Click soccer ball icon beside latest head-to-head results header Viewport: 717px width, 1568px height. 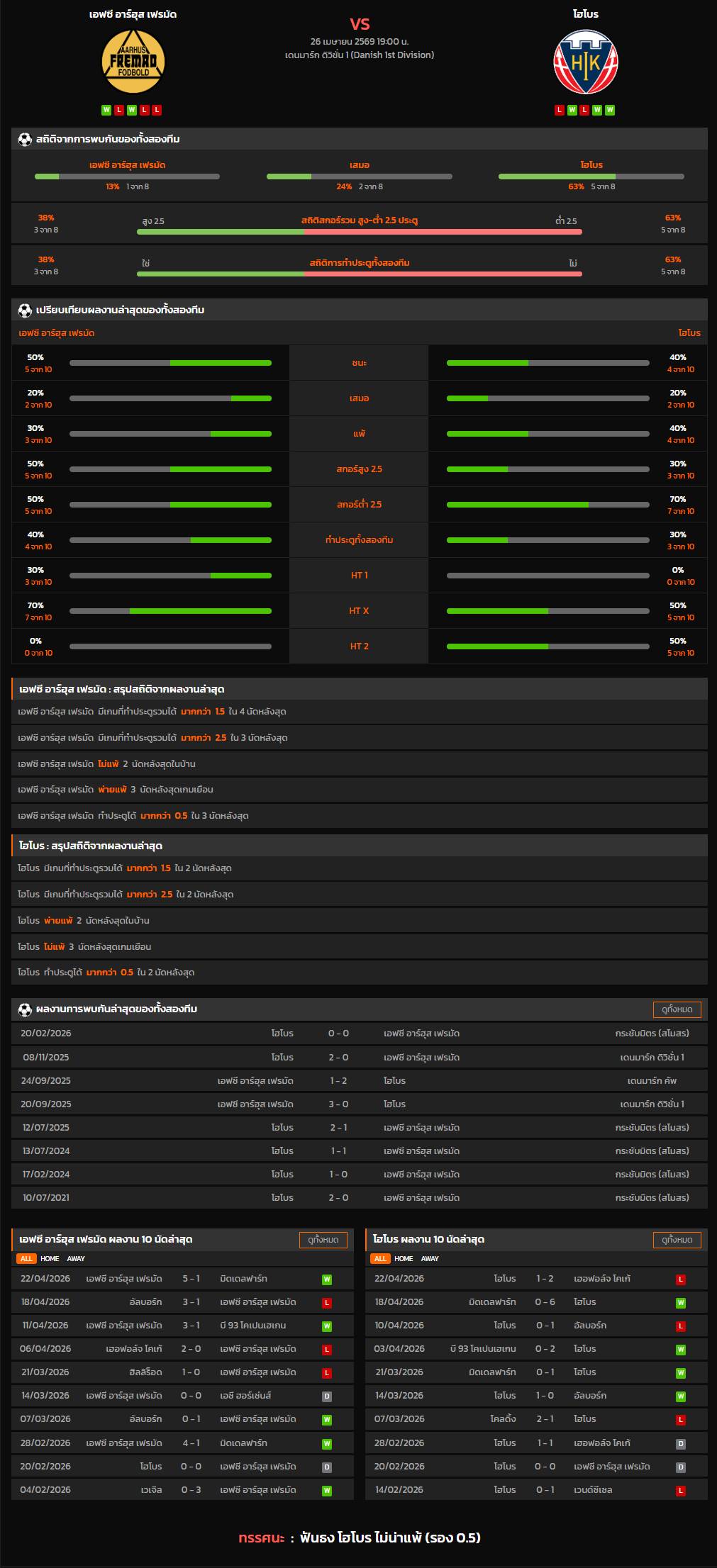25,1009
